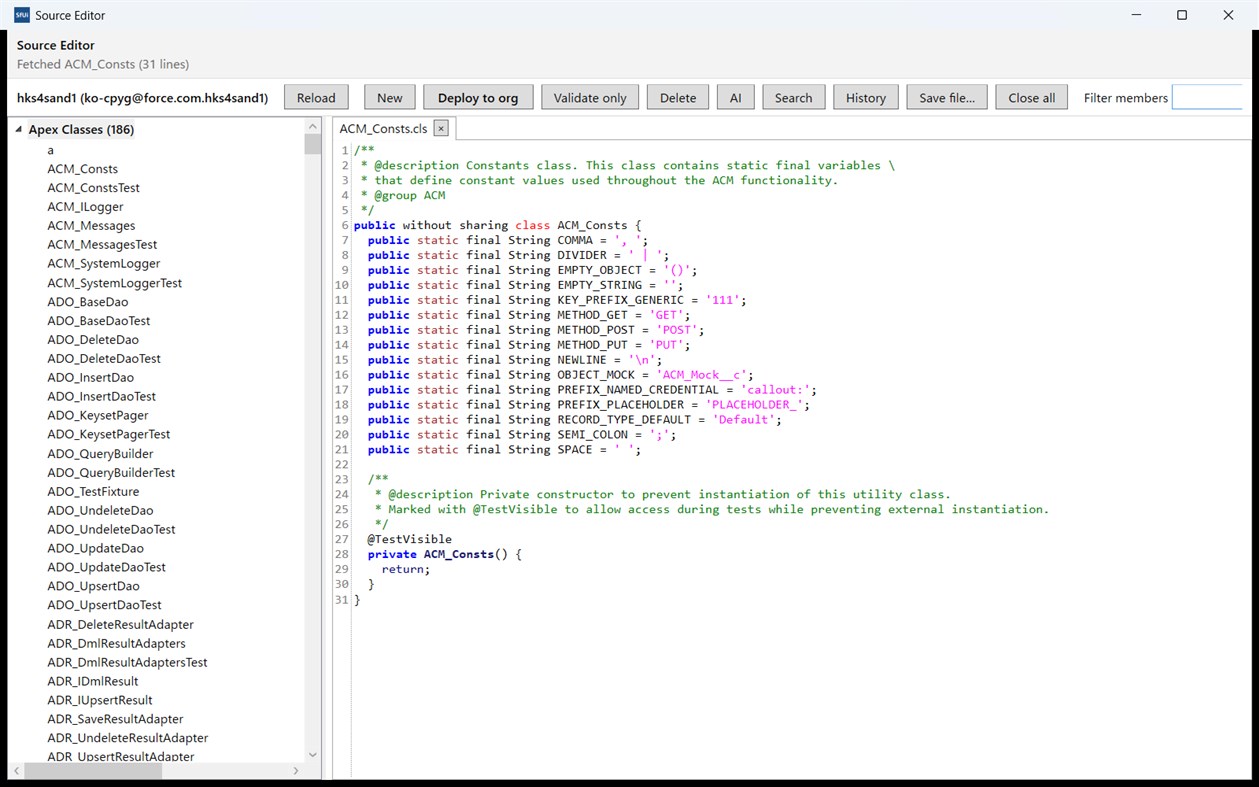Viewport: 1259px width, 787px height.
Task: Focus the Filter members input field
Action: (x=1207, y=97)
